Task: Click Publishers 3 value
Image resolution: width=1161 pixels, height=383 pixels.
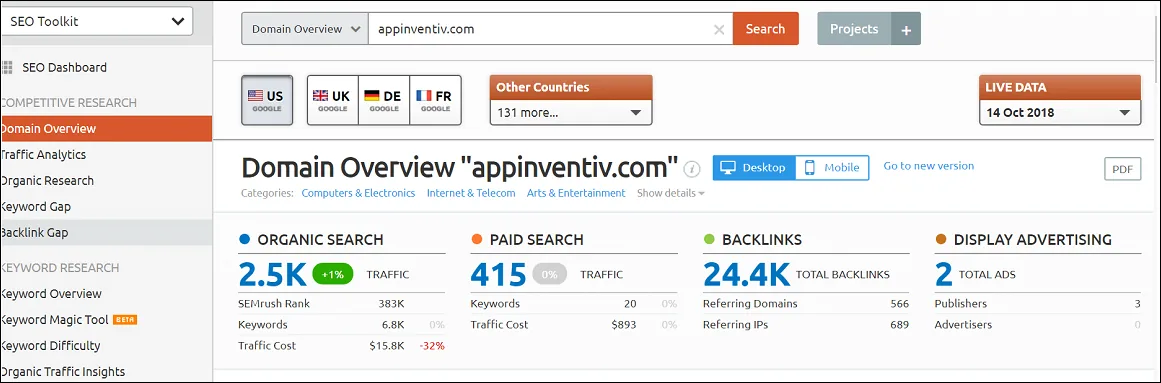Action: tap(1137, 304)
